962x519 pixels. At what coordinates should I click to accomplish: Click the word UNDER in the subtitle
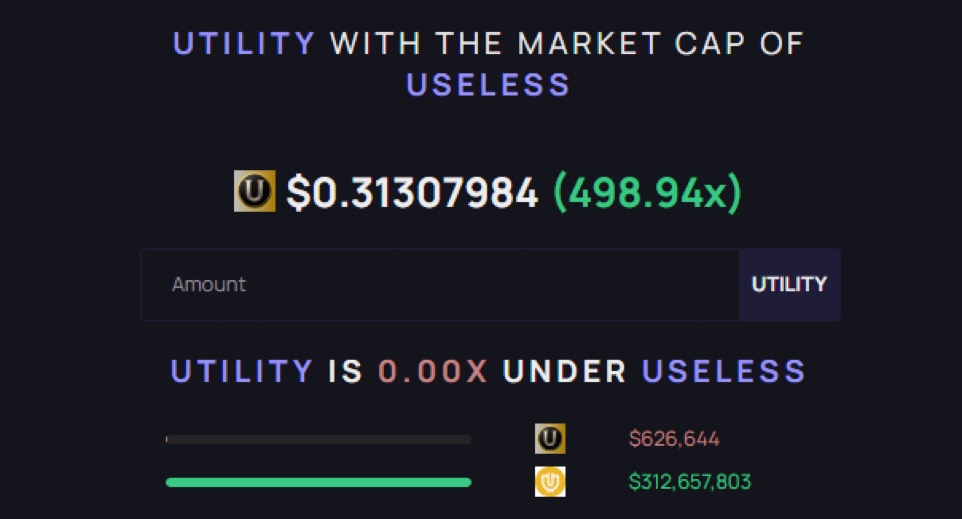tap(564, 371)
